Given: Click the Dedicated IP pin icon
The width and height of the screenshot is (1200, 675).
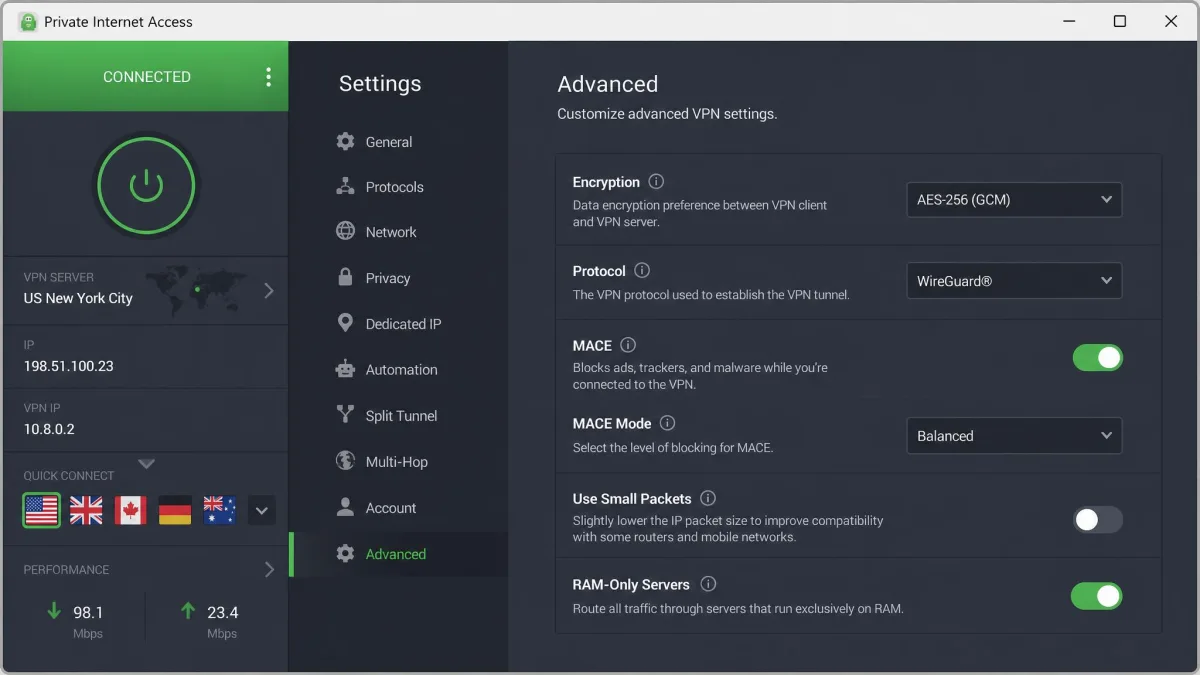Looking at the screenshot, I should pyautogui.click(x=345, y=323).
